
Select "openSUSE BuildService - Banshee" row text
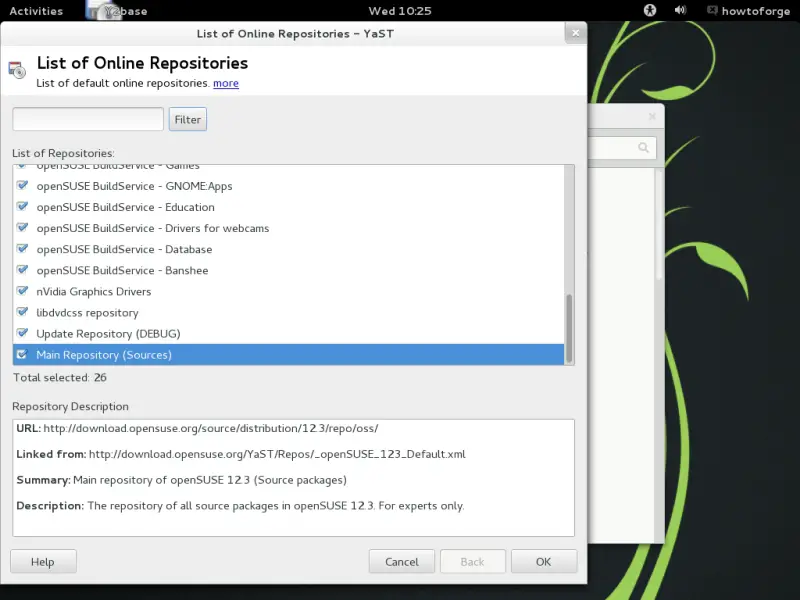point(122,270)
